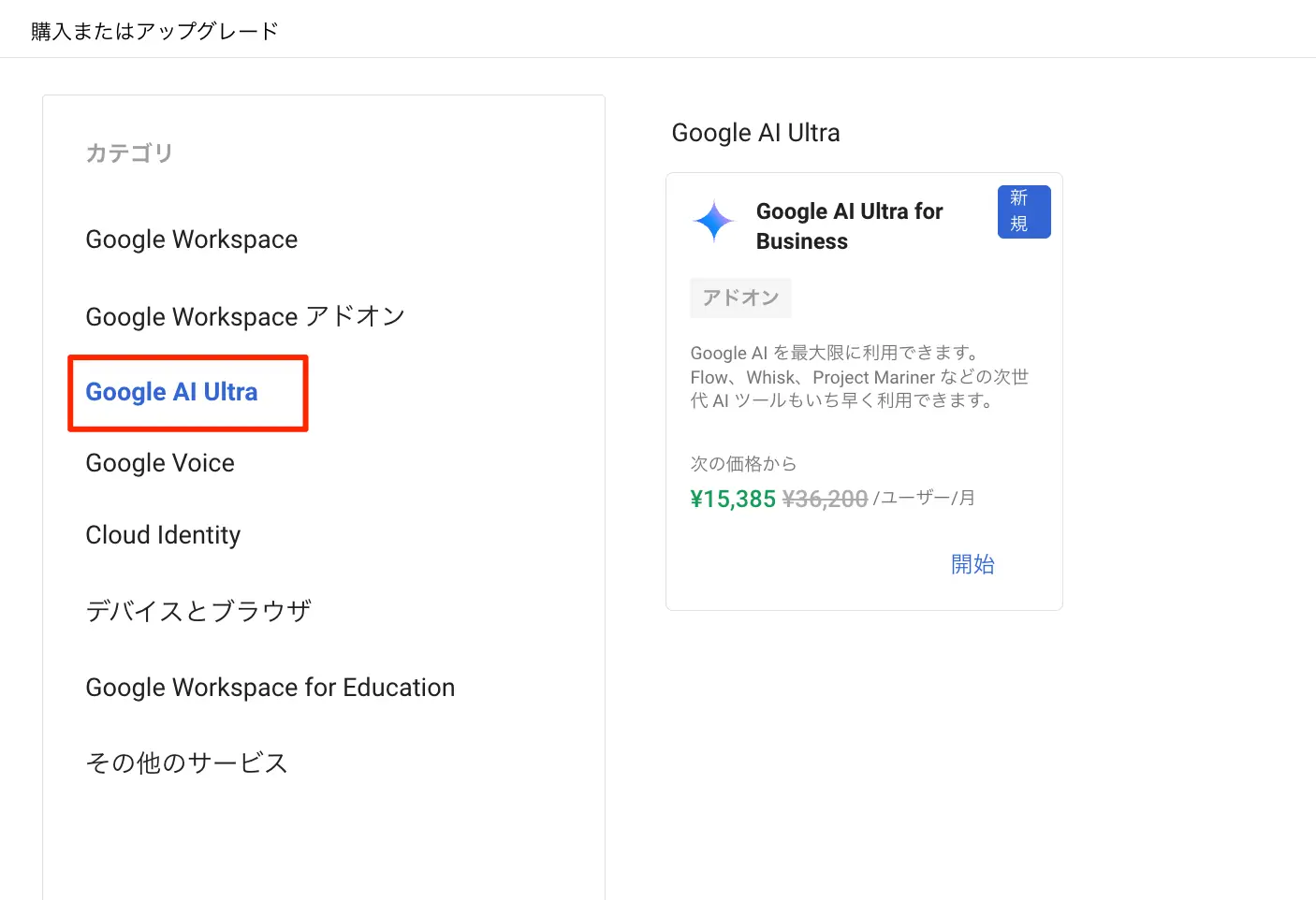Choose the Google Voice category

[160, 463]
